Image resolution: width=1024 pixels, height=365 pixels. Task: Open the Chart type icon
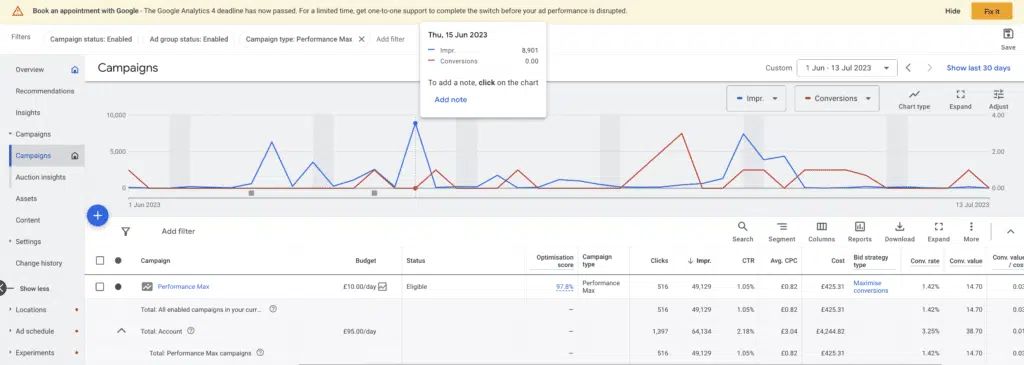[914, 95]
